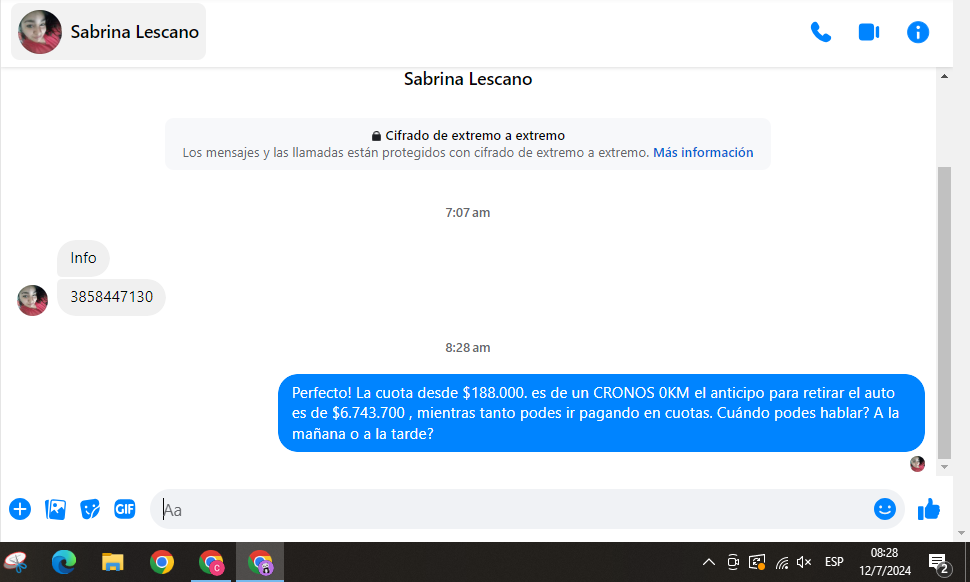Viewport: 970px width, 582px height.
Task: Launch Microsoft Edge from the taskbar
Action: pos(64,562)
